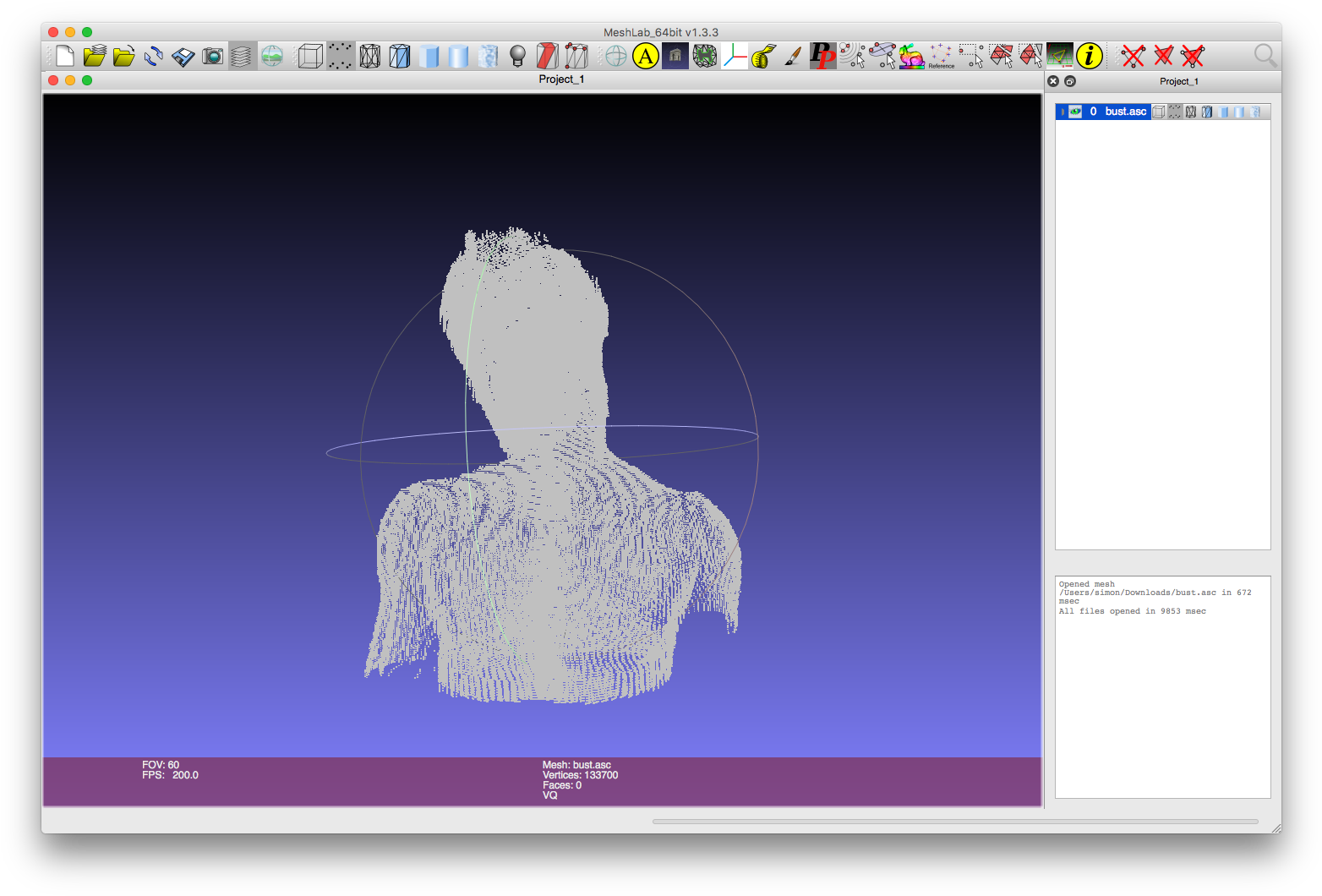The width and height of the screenshot is (1322, 896).
Task: Export mesh using floppy disk icon
Action: pyautogui.click(x=183, y=57)
